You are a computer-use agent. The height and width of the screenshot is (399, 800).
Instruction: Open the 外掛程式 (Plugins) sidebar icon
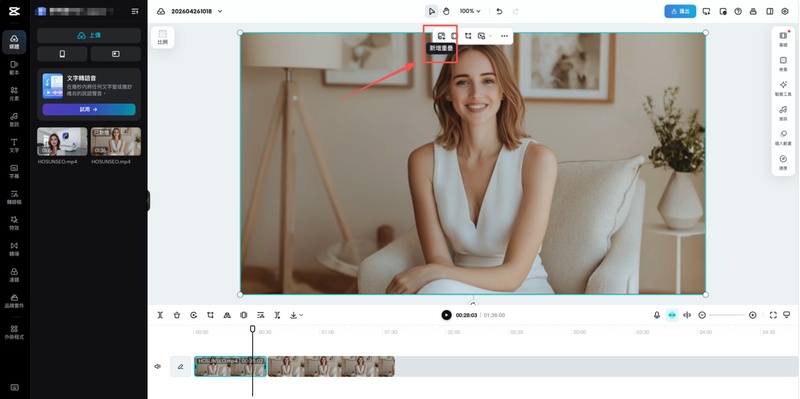pyautogui.click(x=14, y=332)
